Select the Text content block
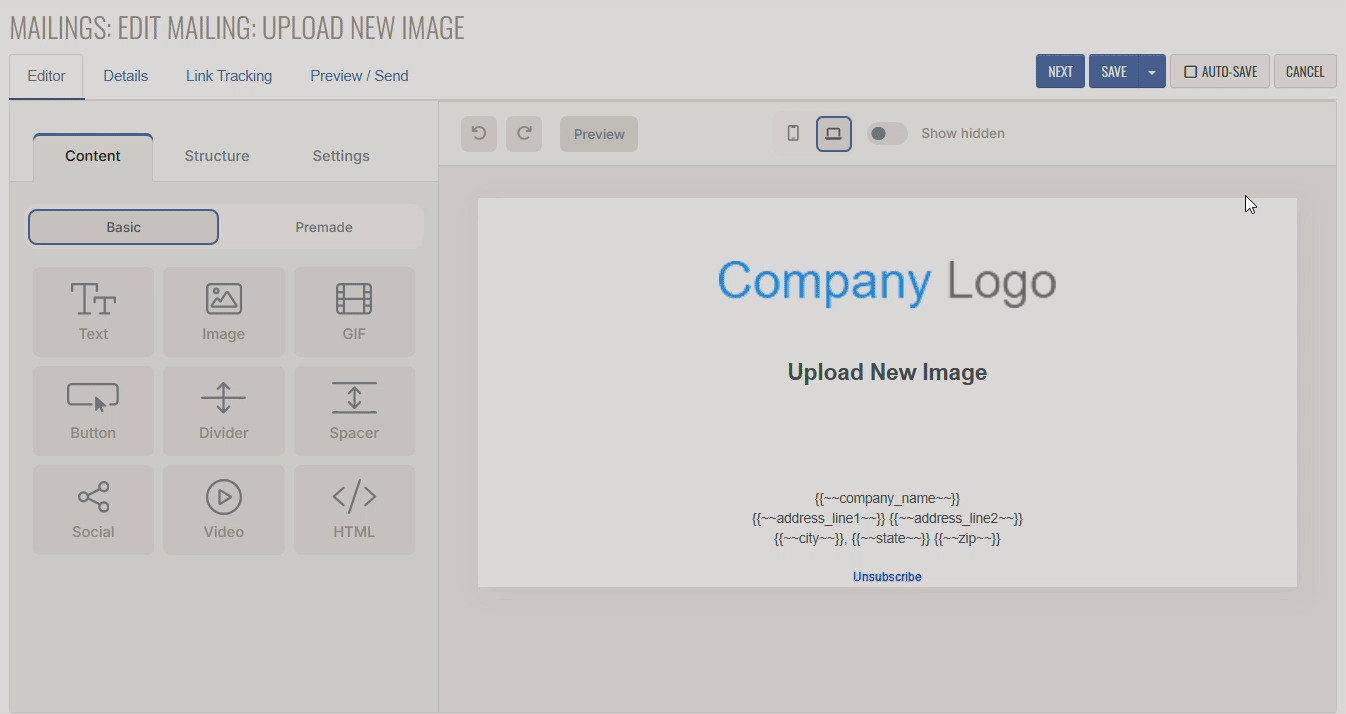 pyautogui.click(x=93, y=311)
